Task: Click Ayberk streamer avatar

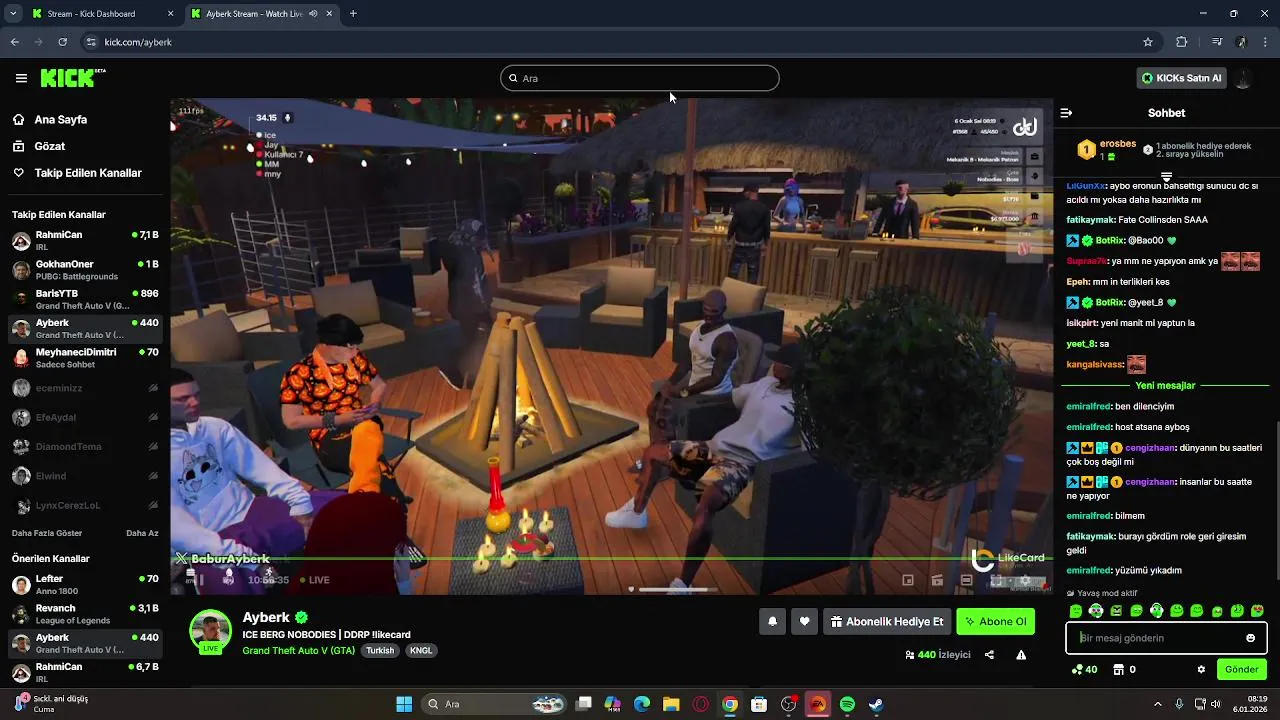Action: point(210,630)
